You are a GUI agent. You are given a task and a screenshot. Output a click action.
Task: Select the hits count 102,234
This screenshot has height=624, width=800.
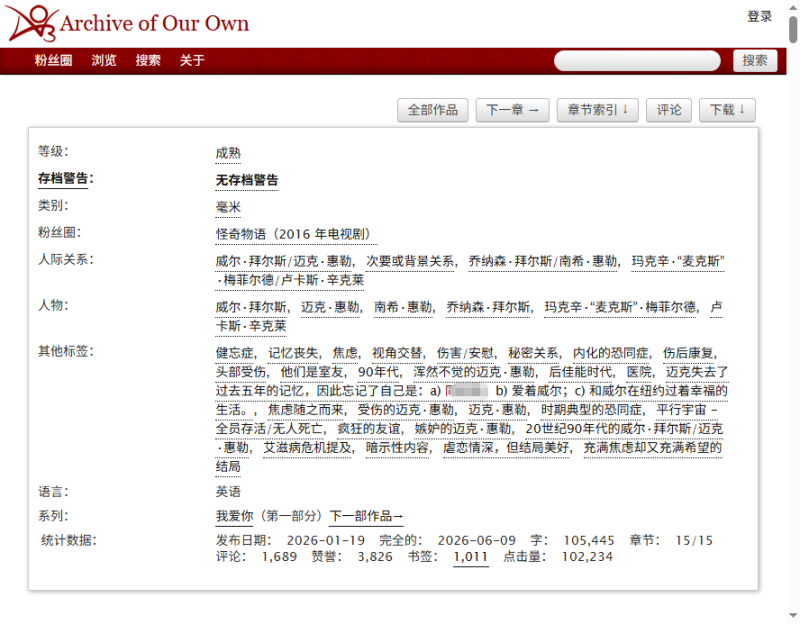pos(587,557)
